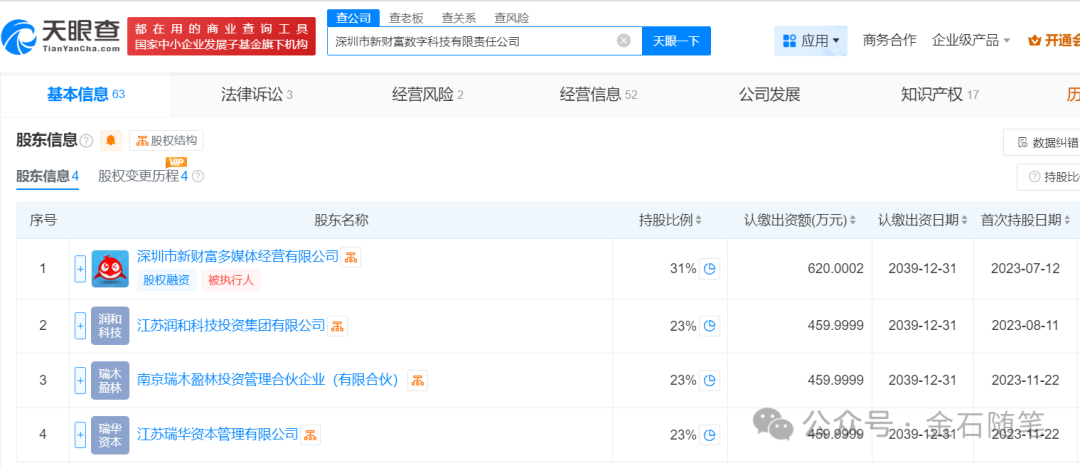The image size is (1080, 468).
Task: Click the 商务合作 link
Action: click(889, 40)
